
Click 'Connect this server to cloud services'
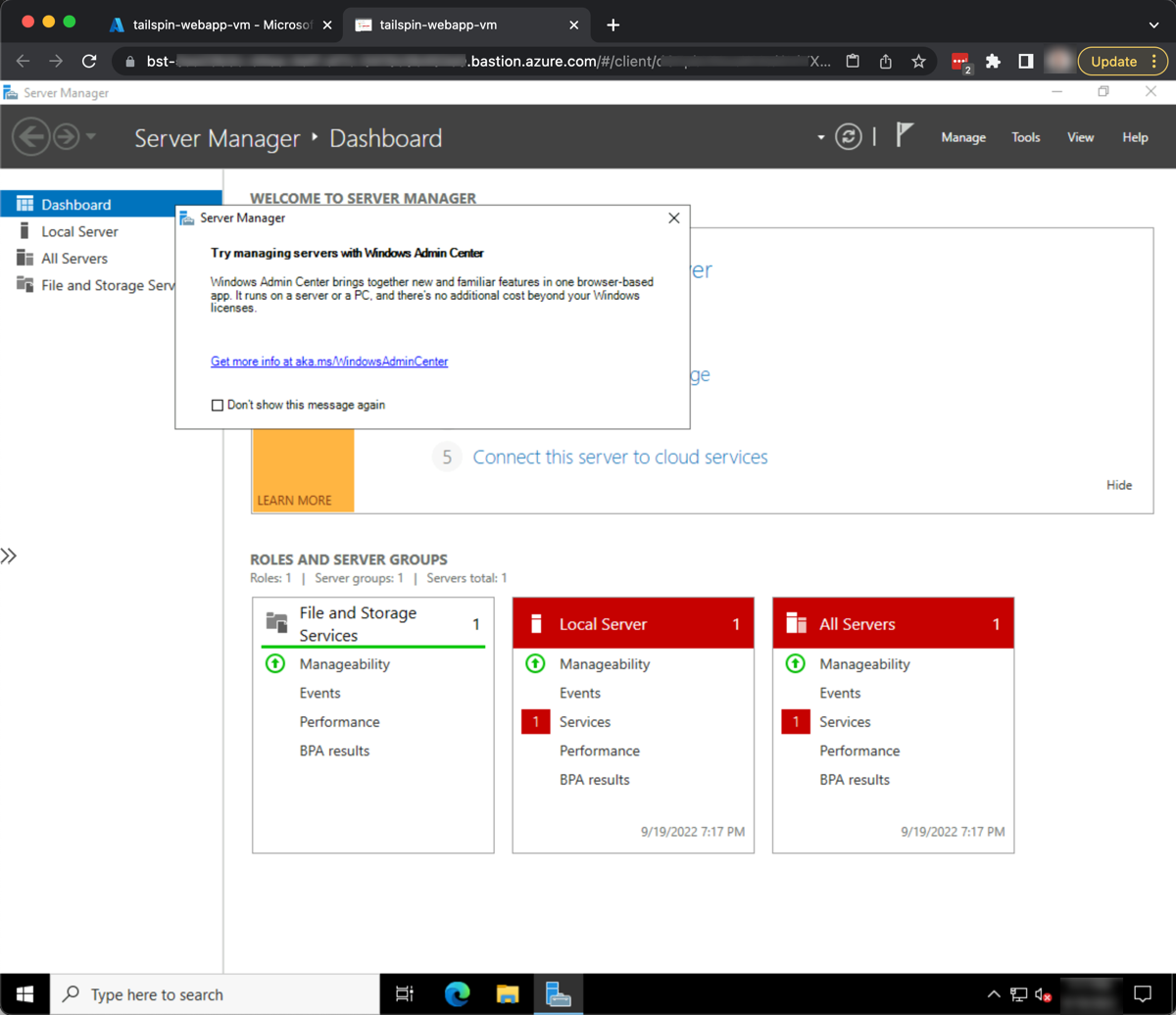(618, 457)
